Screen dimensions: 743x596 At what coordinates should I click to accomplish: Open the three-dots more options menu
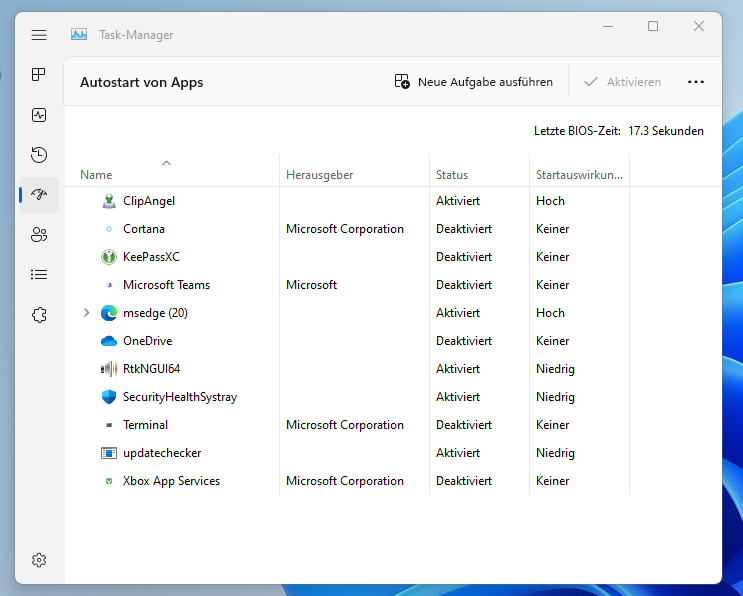(x=696, y=82)
